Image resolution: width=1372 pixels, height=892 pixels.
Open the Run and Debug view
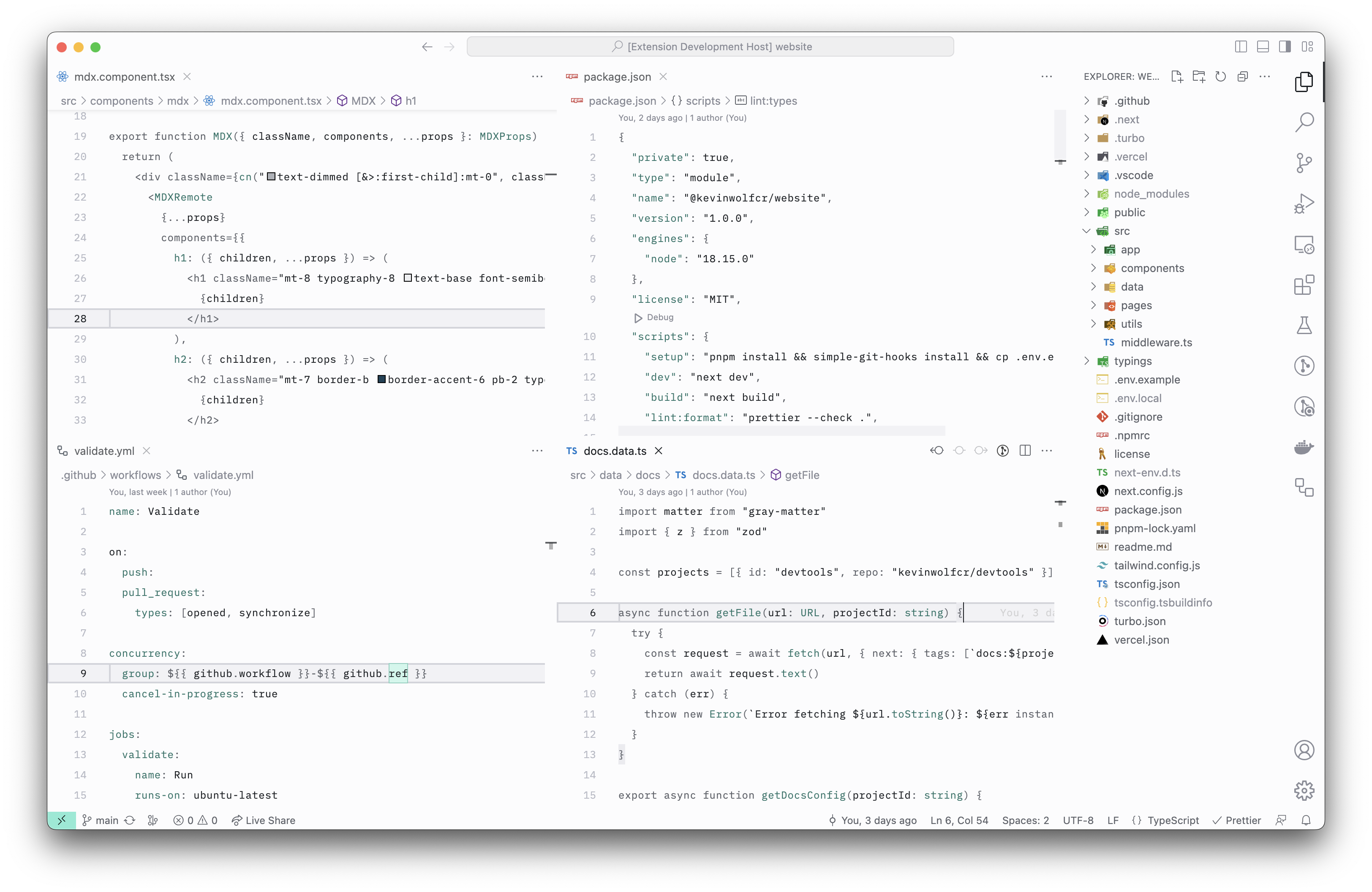(x=1304, y=204)
